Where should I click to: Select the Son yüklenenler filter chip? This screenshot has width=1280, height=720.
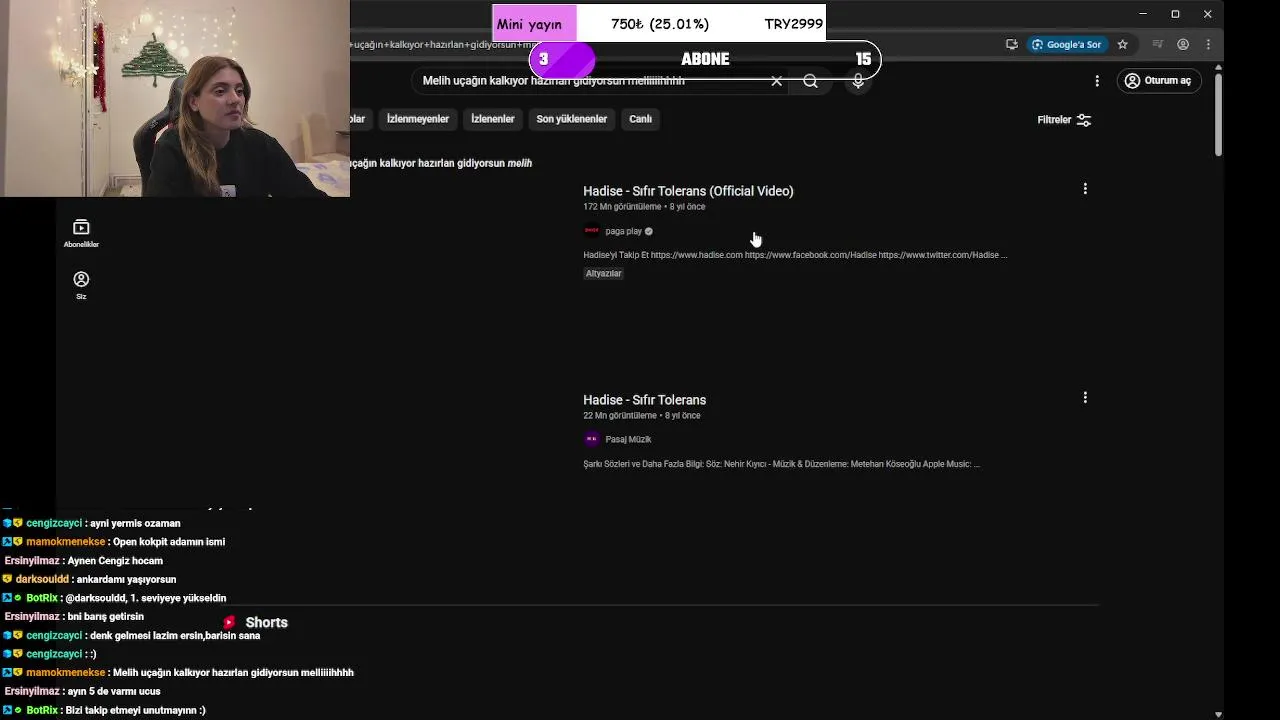click(571, 119)
